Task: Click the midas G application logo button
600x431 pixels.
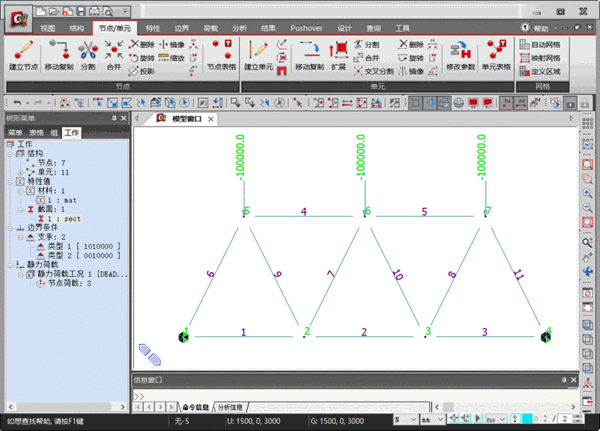Action: tap(19, 19)
